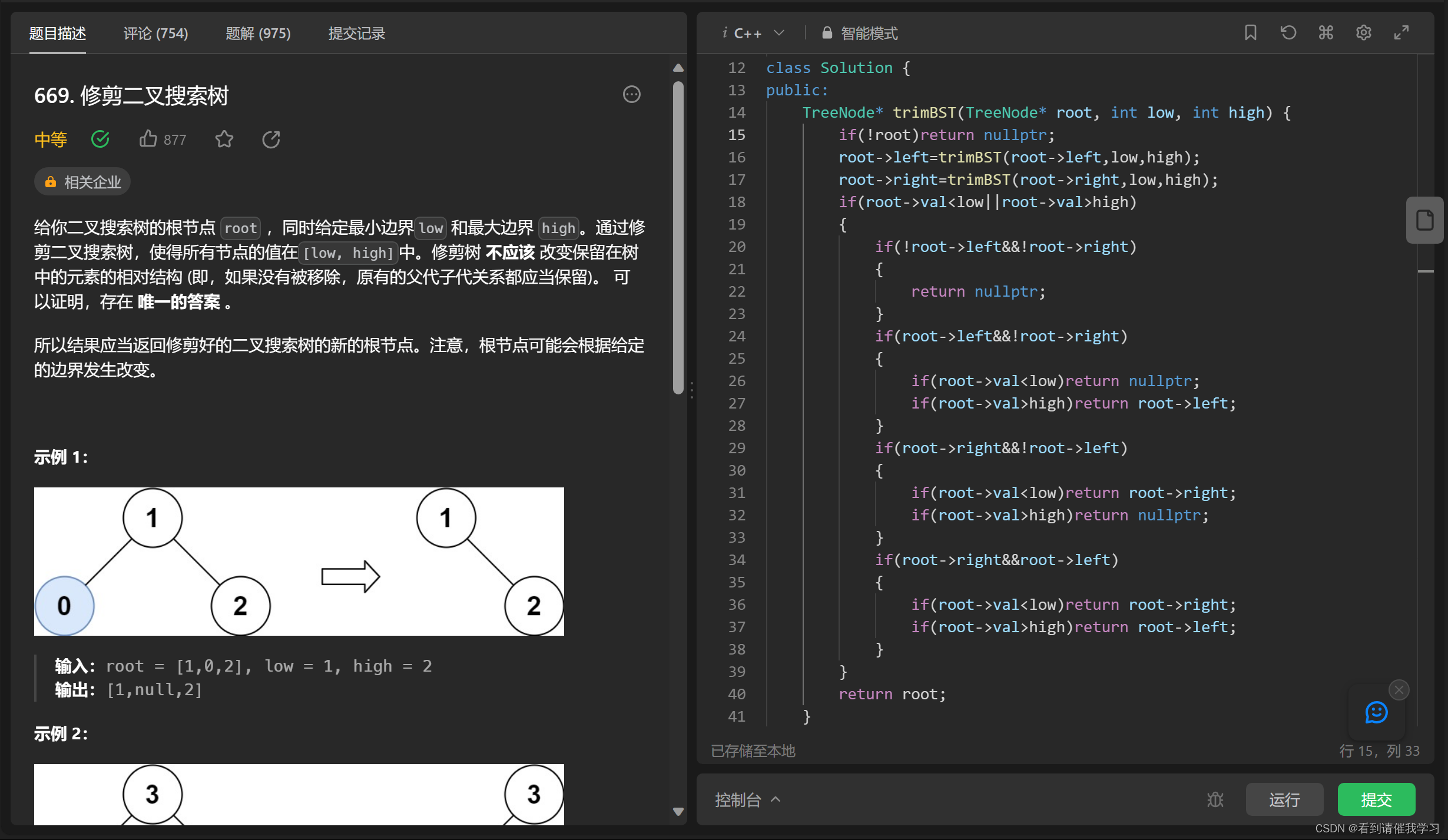The width and height of the screenshot is (1448, 840).
Task: Enter fullscreen with expand arrows icon
Action: [x=1401, y=32]
